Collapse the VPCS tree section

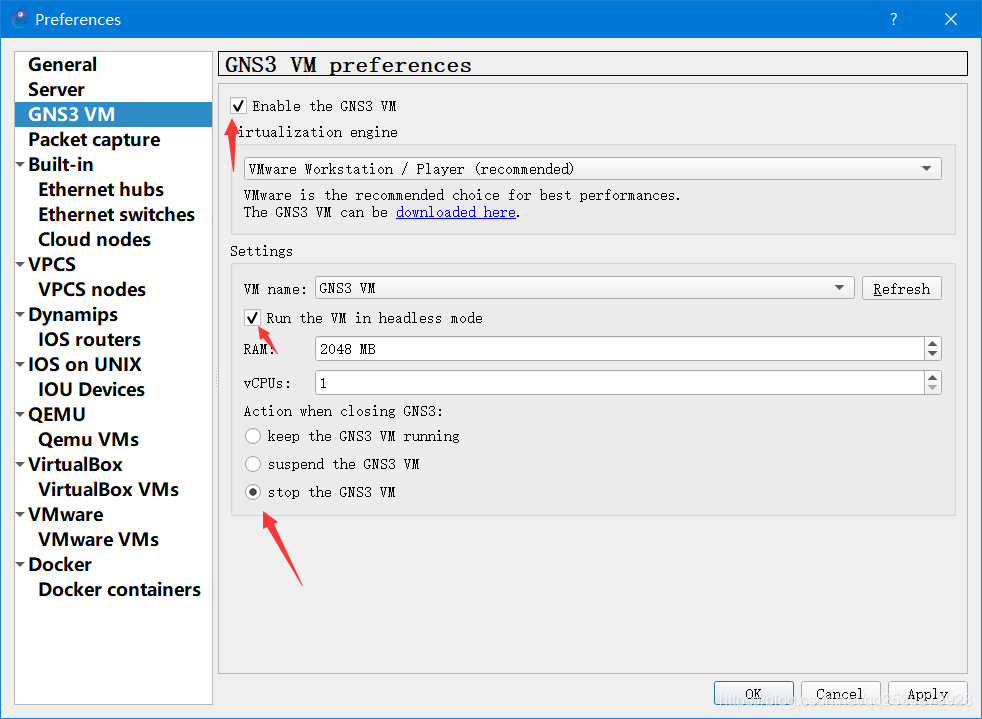pyautogui.click(x=20, y=265)
